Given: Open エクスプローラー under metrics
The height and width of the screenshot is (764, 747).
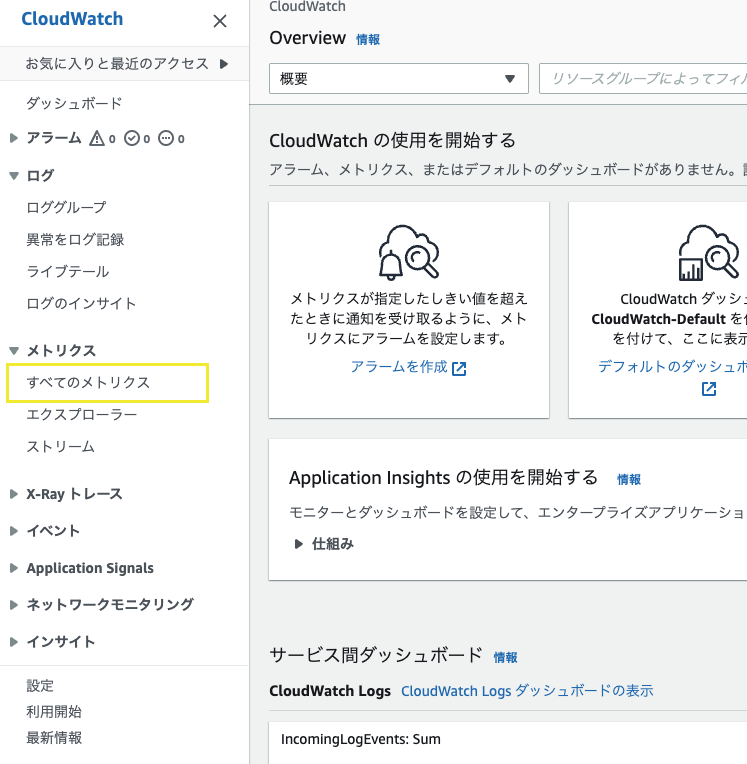Looking at the screenshot, I should click(x=81, y=415).
